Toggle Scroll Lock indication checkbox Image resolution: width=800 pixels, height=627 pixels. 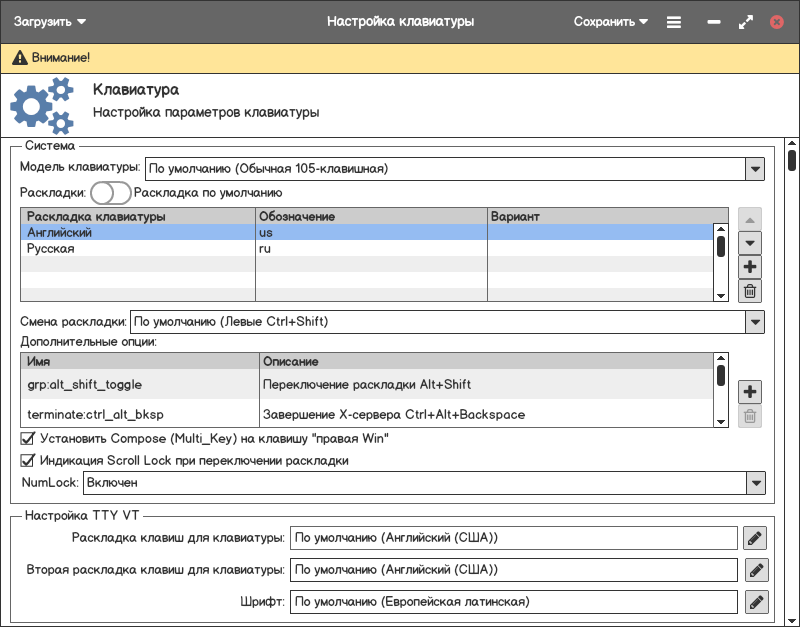tap(28, 461)
